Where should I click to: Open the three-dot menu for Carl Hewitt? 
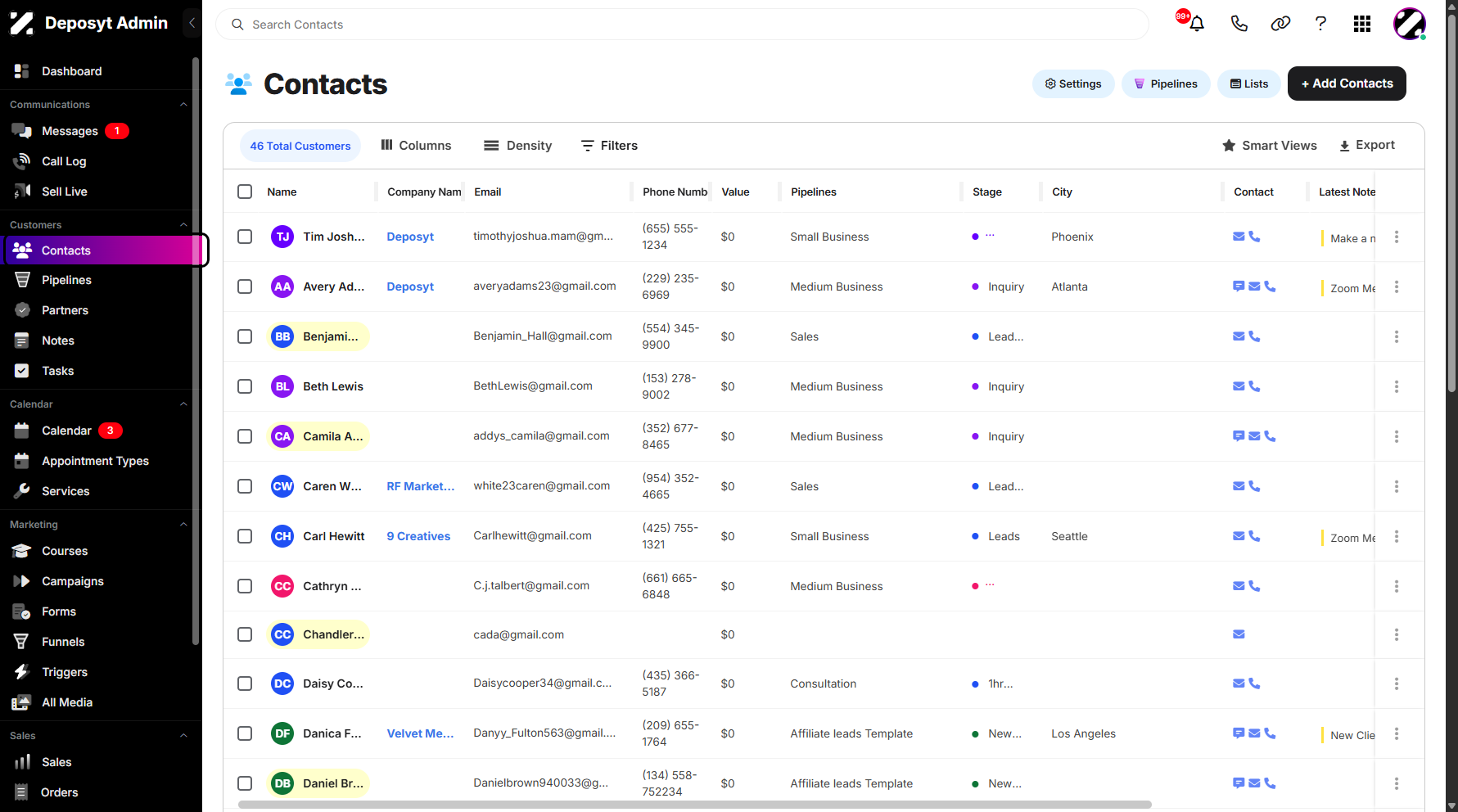click(1397, 536)
